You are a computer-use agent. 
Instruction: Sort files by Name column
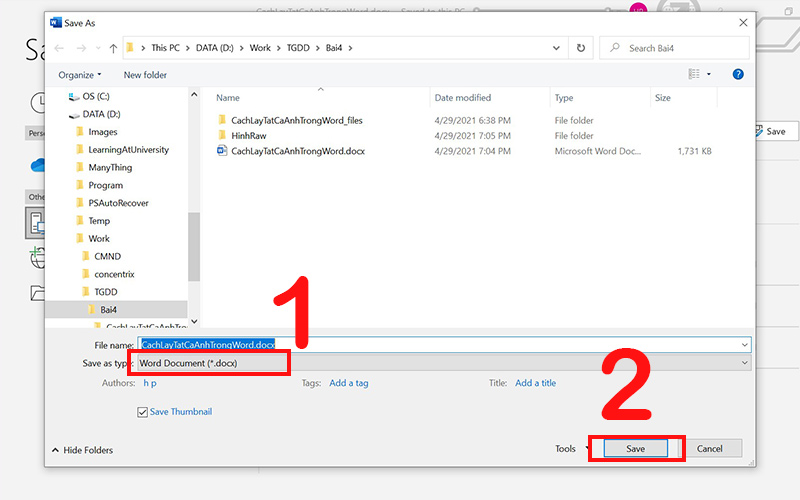pyautogui.click(x=228, y=98)
